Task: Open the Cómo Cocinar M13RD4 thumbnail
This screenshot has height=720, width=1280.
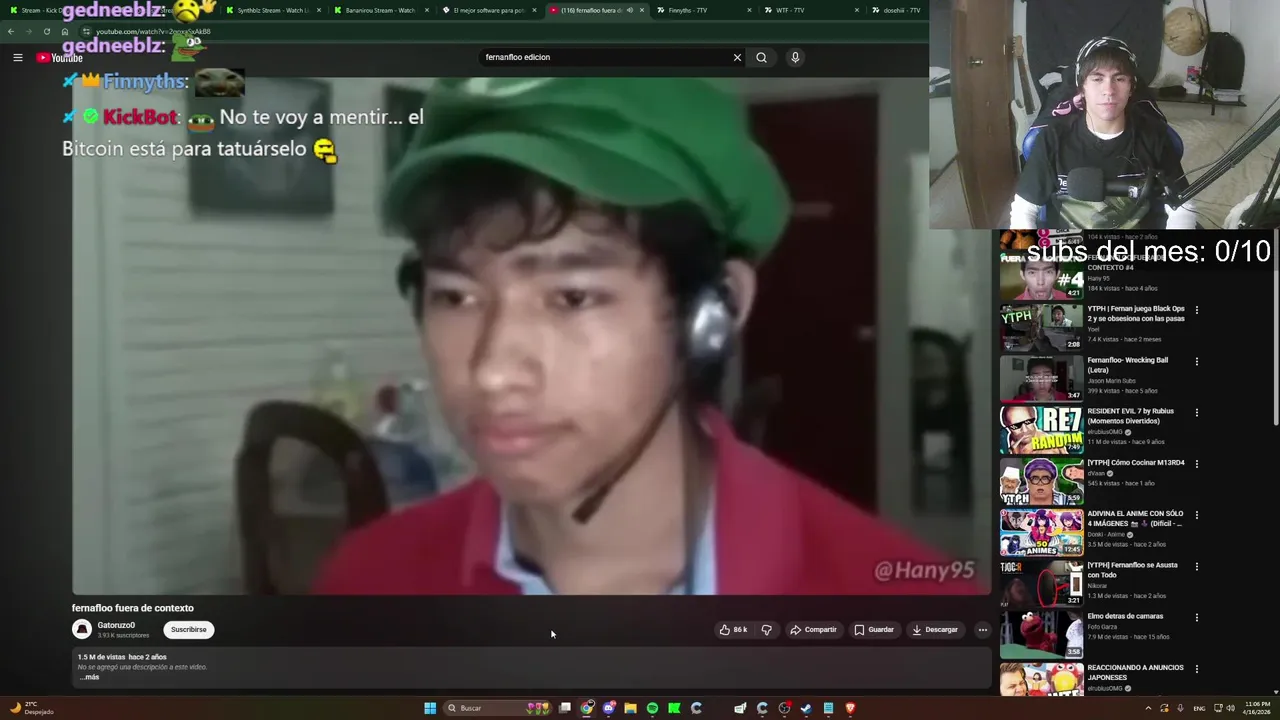Action: tap(1041, 481)
